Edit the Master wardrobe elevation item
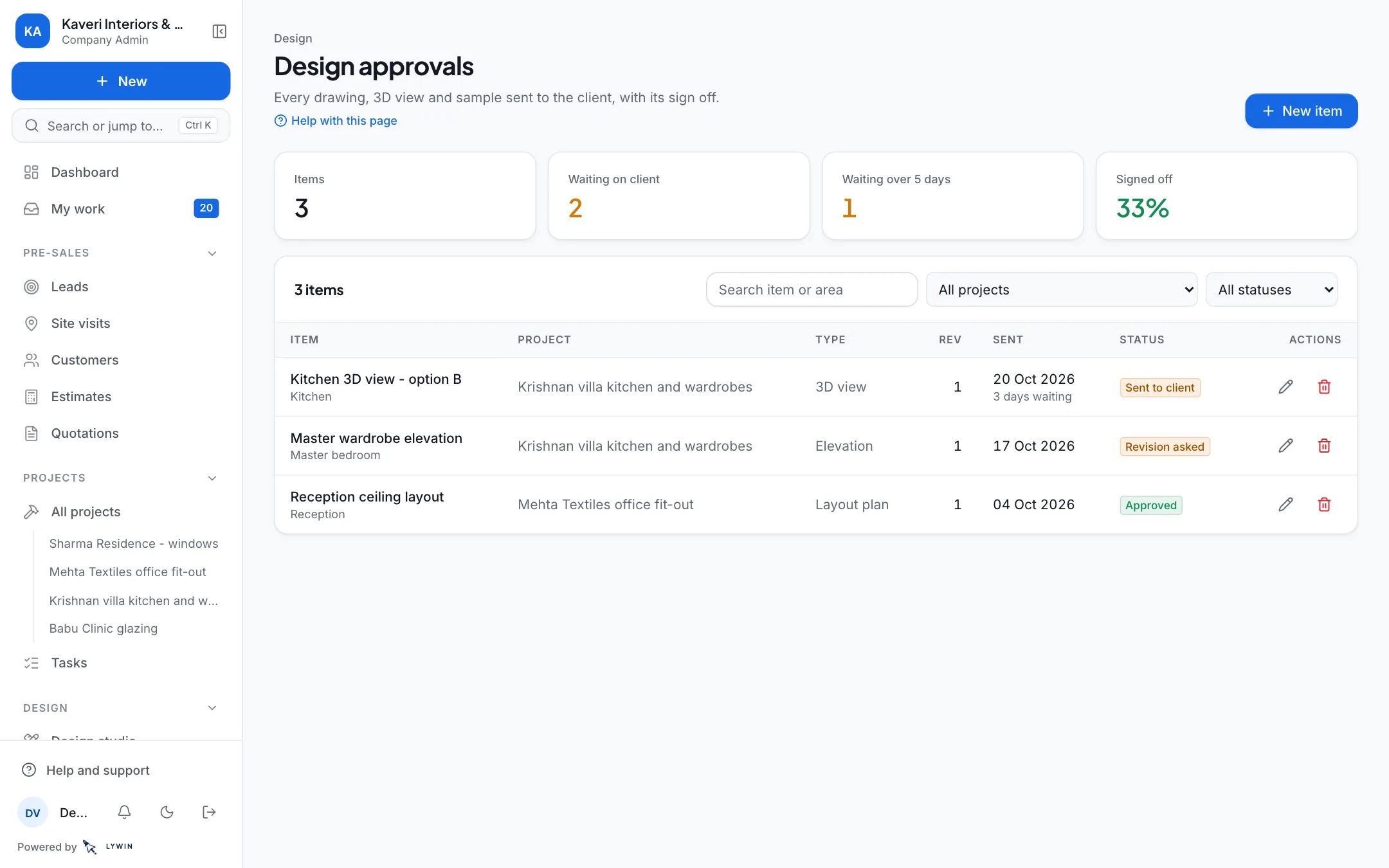This screenshot has width=1389, height=868. [x=1285, y=446]
